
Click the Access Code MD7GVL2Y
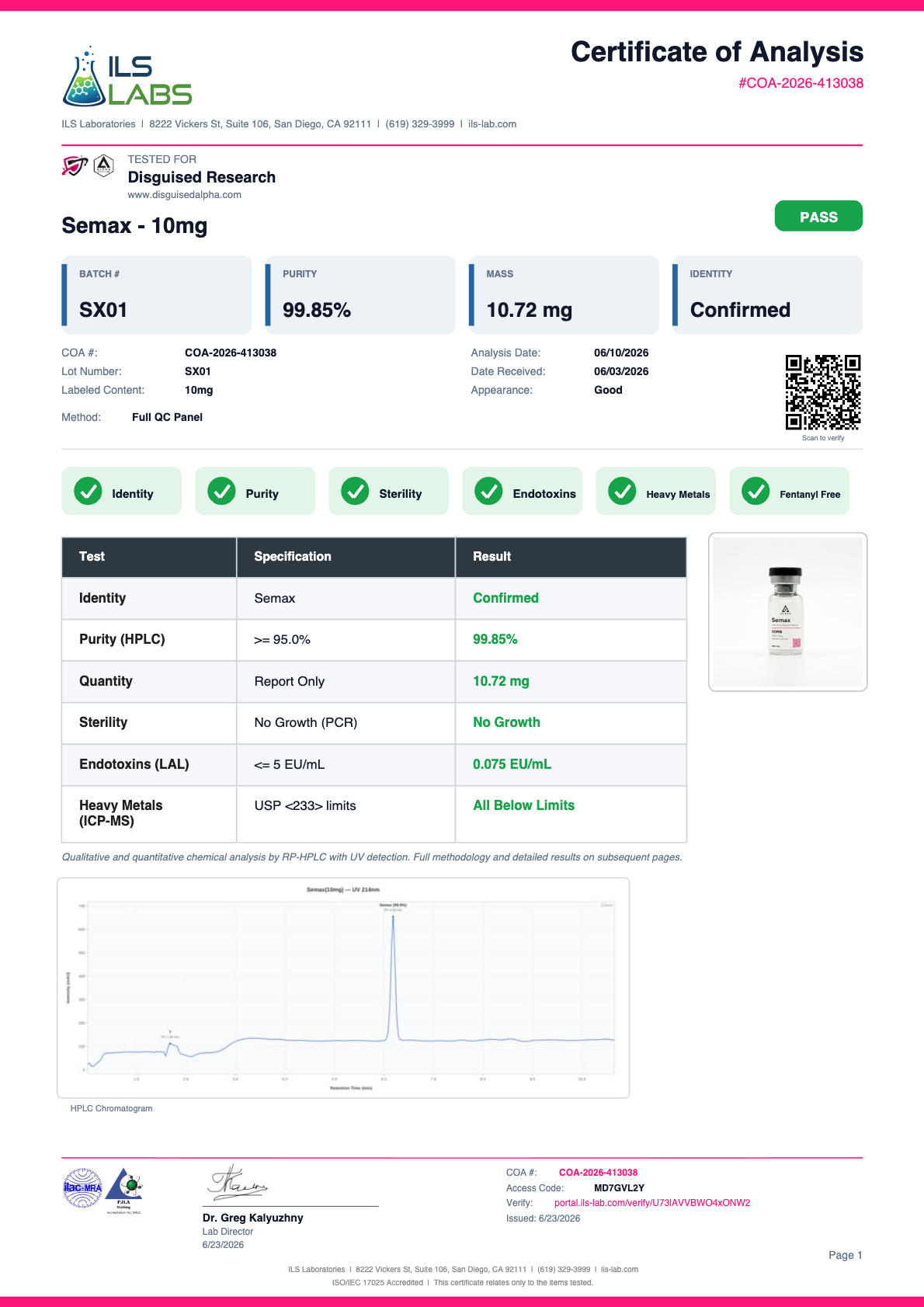click(619, 1188)
